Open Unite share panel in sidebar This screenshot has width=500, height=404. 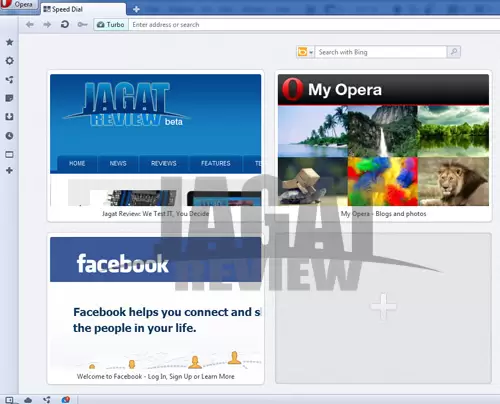click(x=9, y=79)
